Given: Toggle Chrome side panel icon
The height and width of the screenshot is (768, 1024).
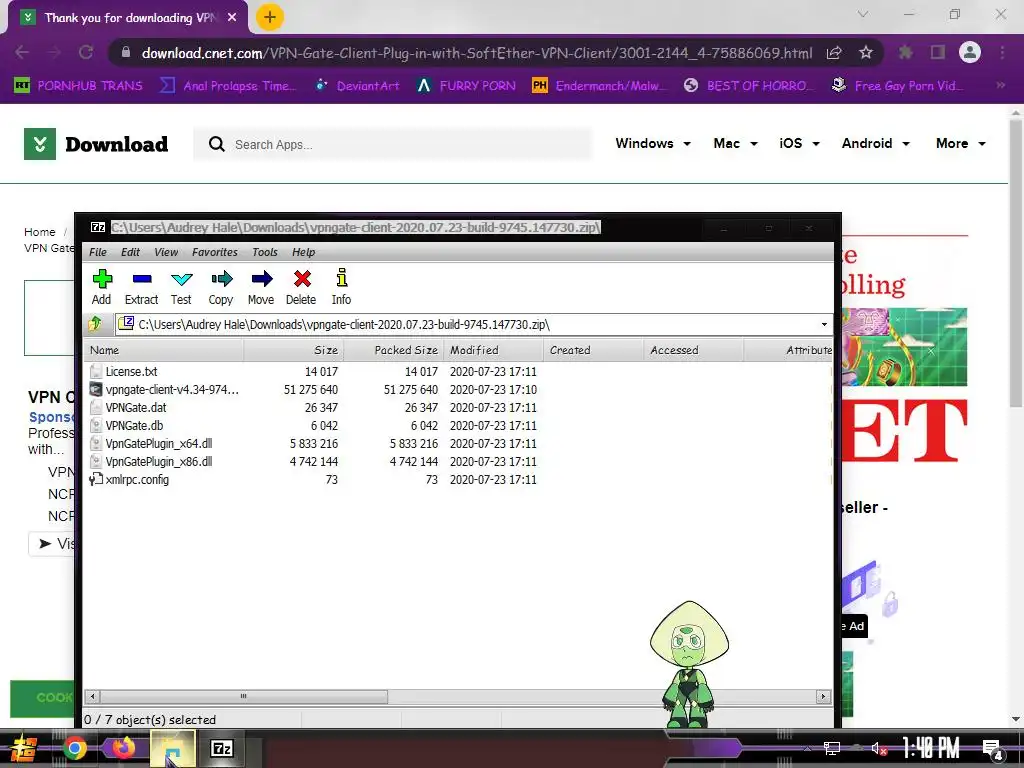Looking at the screenshot, I should pos(938,52).
